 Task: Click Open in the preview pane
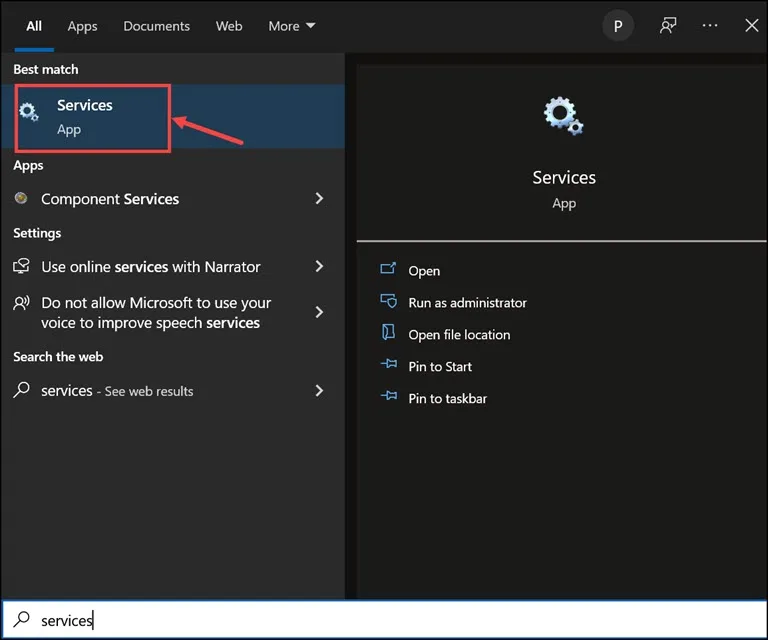click(424, 271)
